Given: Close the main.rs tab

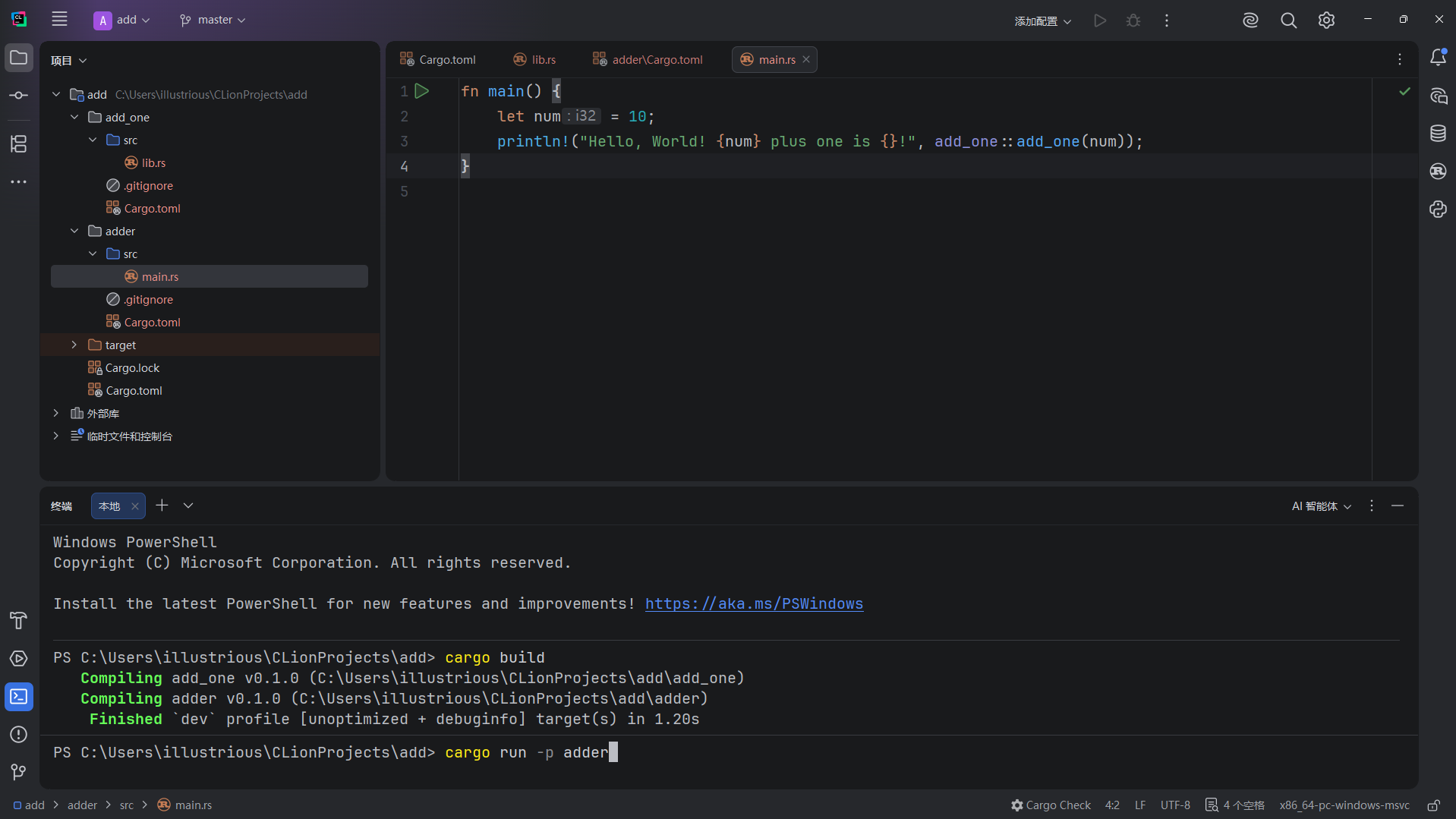Looking at the screenshot, I should [x=806, y=59].
